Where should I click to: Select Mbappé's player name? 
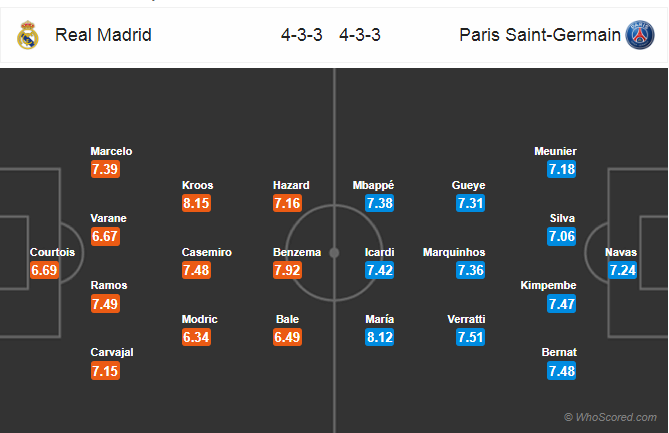[x=373, y=185]
